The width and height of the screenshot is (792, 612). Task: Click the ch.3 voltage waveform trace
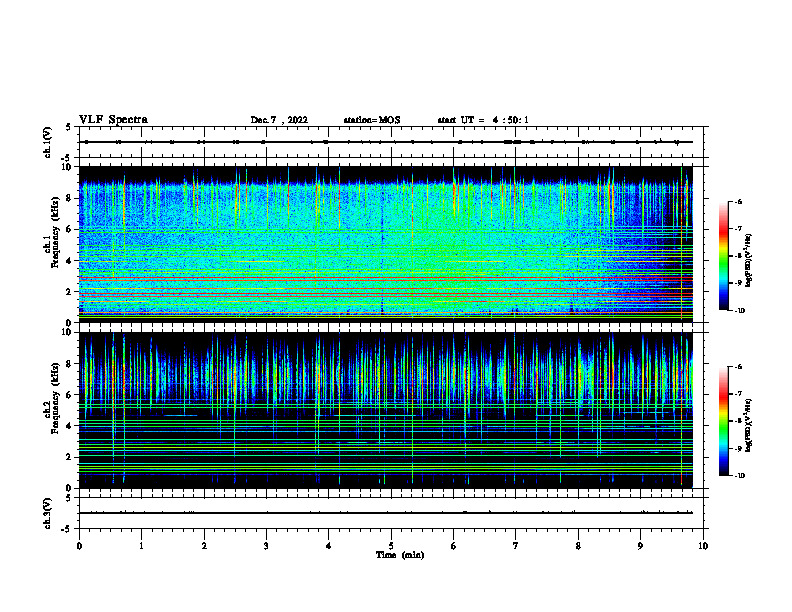(386, 513)
